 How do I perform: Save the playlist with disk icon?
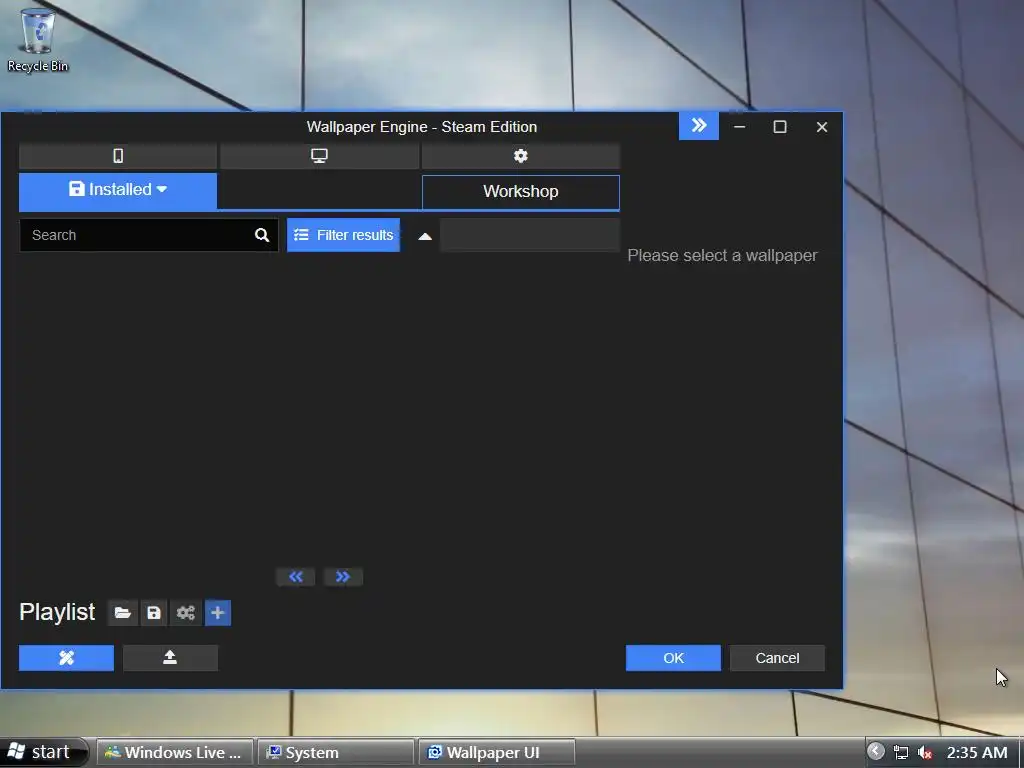pyautogui.click(x=154, y=613)
